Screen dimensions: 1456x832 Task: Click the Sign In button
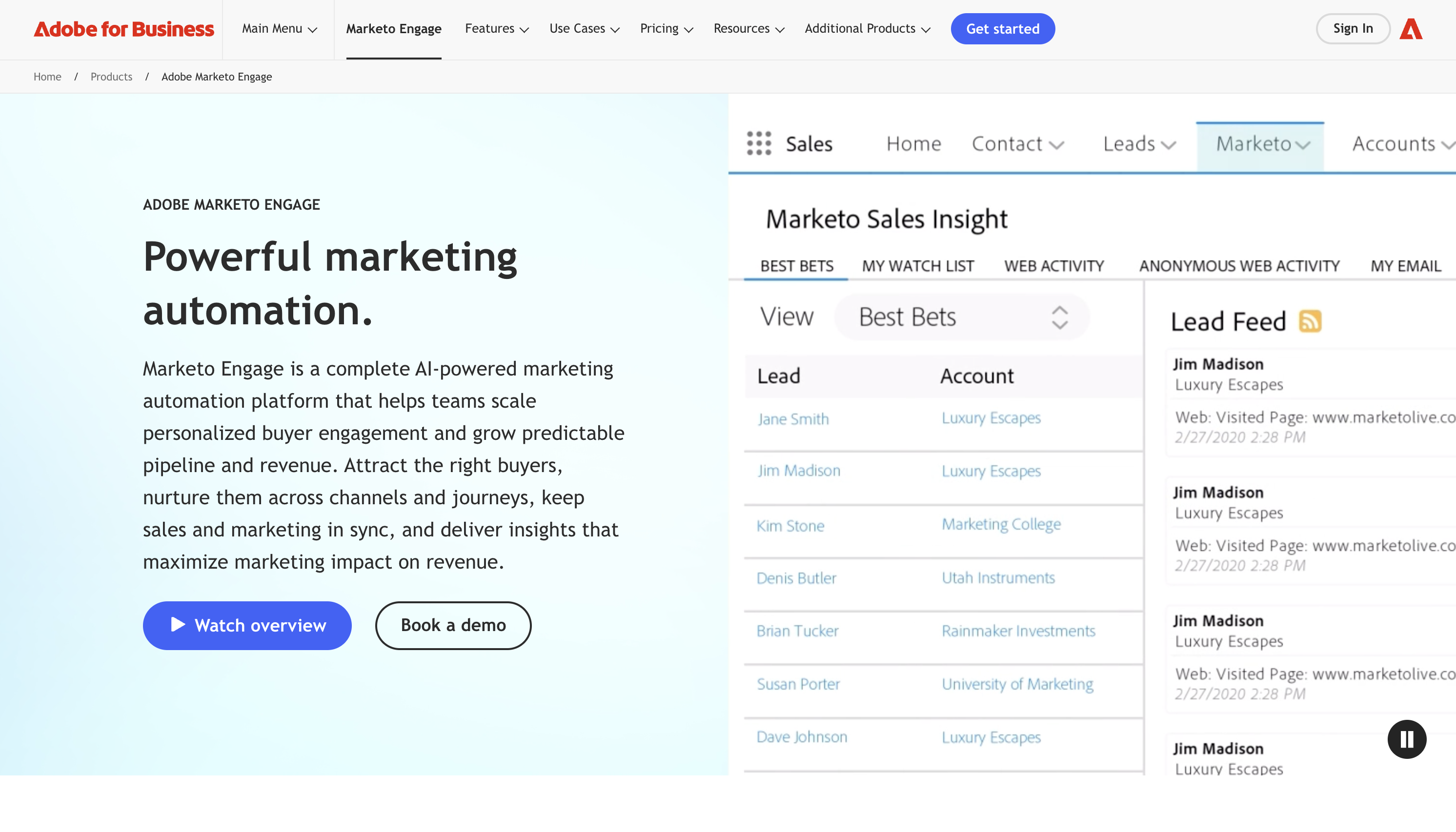click(x=1353, y=29)
